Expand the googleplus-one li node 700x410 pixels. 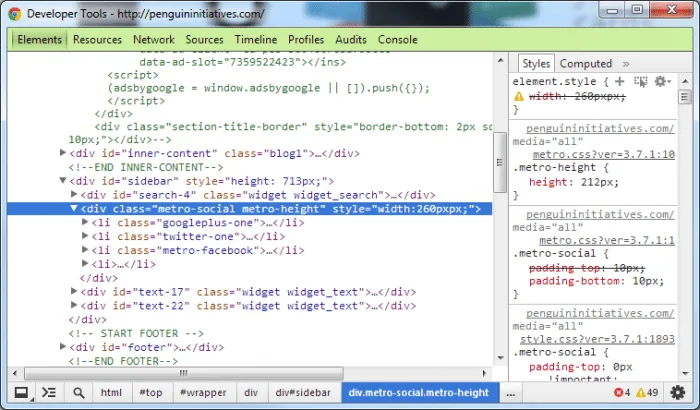point(85,222)
